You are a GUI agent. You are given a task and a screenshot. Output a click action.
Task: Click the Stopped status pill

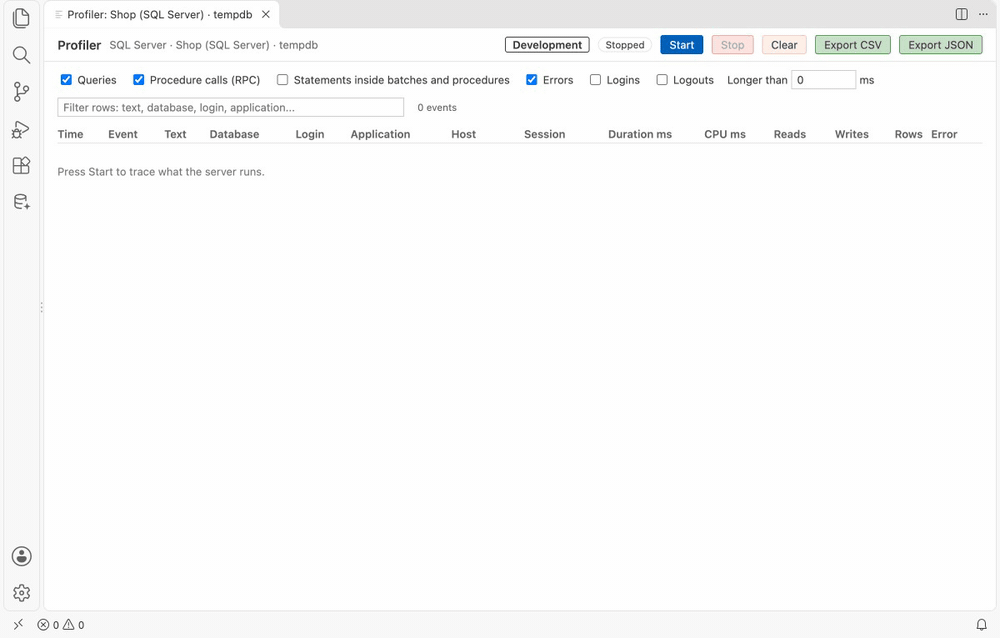[x=625, y=45]
